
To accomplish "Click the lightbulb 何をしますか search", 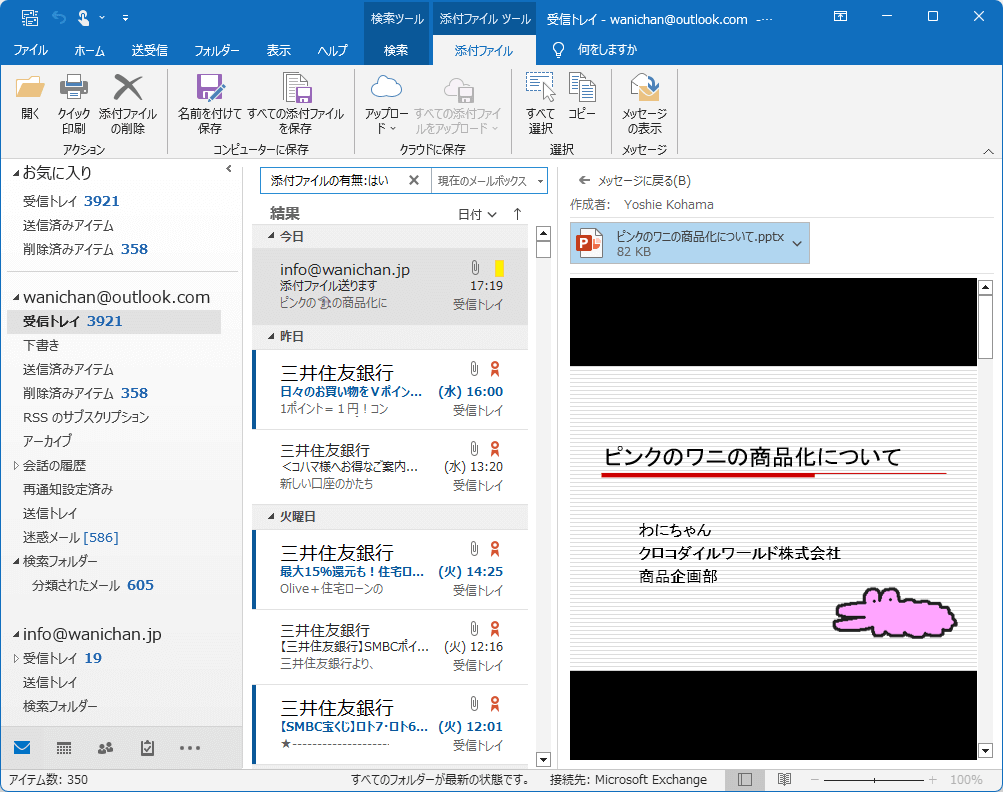I will pos(595,49).
